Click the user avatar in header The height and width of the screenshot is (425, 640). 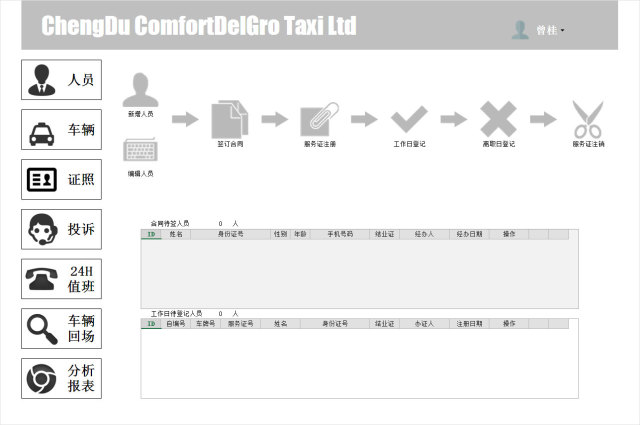(x=520, y=30)
